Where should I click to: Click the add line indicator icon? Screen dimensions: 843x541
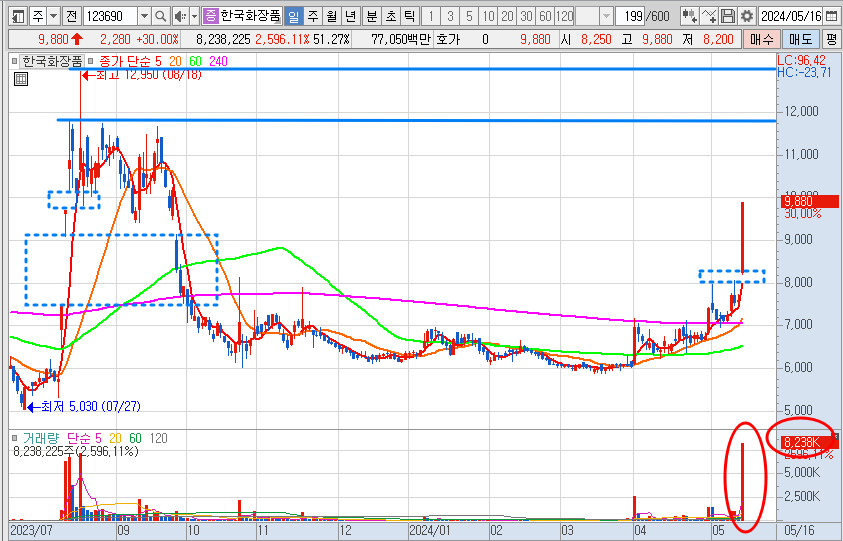pyautogui.click(x=709, y=16)
